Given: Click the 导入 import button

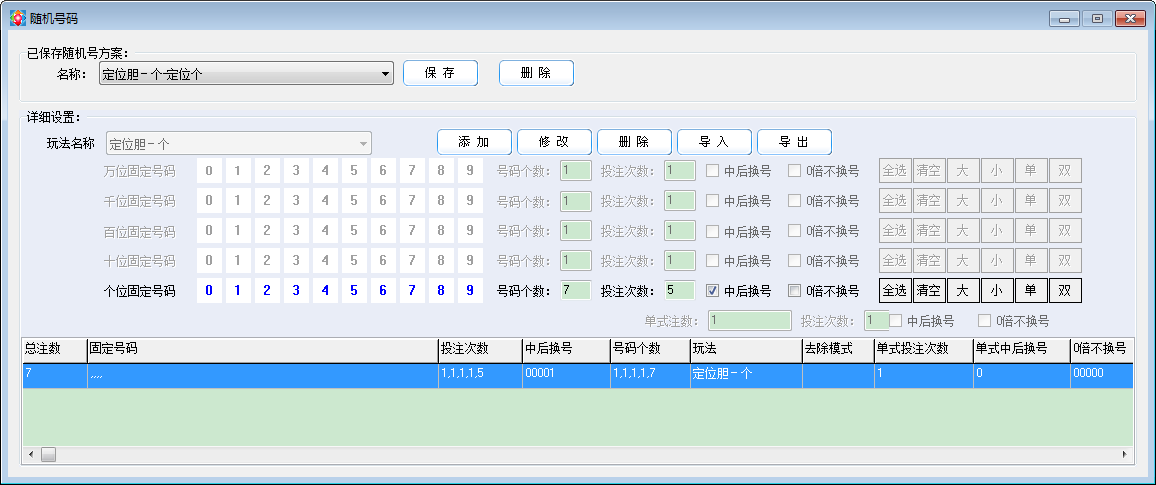Looking at the screenshot, I should (x=714, y=142).
